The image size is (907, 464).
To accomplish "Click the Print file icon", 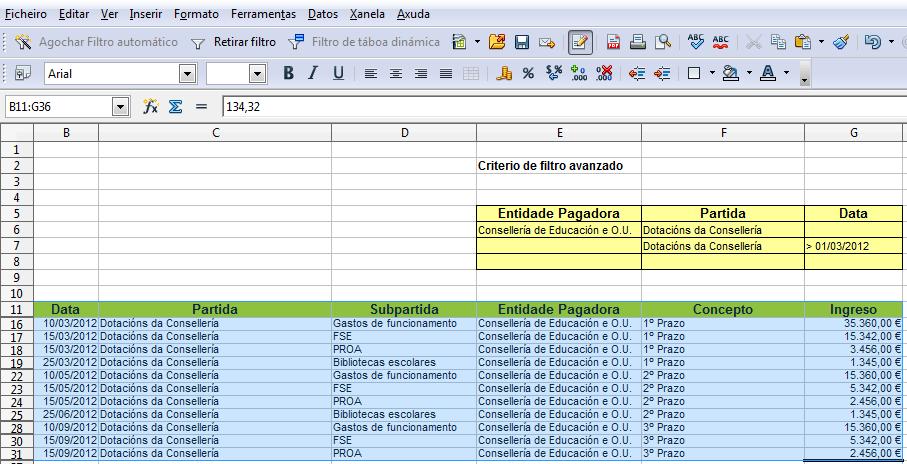I will tap(637, 42).
